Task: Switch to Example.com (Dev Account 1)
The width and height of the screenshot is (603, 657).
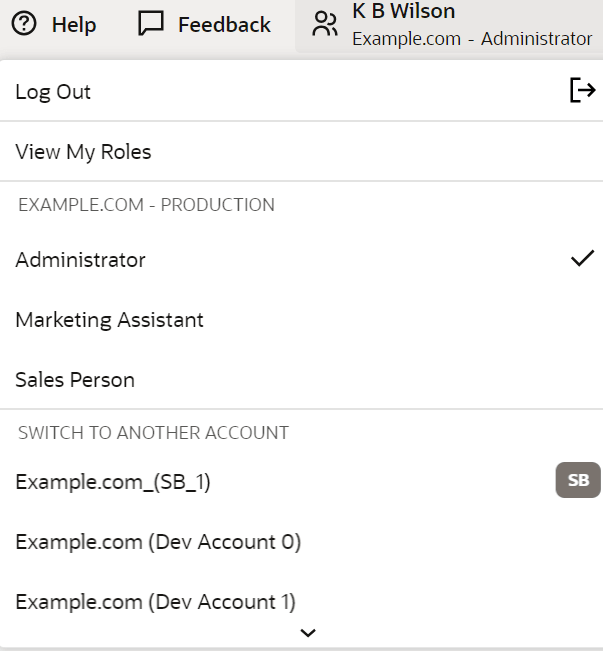Action: coord(301,602)
